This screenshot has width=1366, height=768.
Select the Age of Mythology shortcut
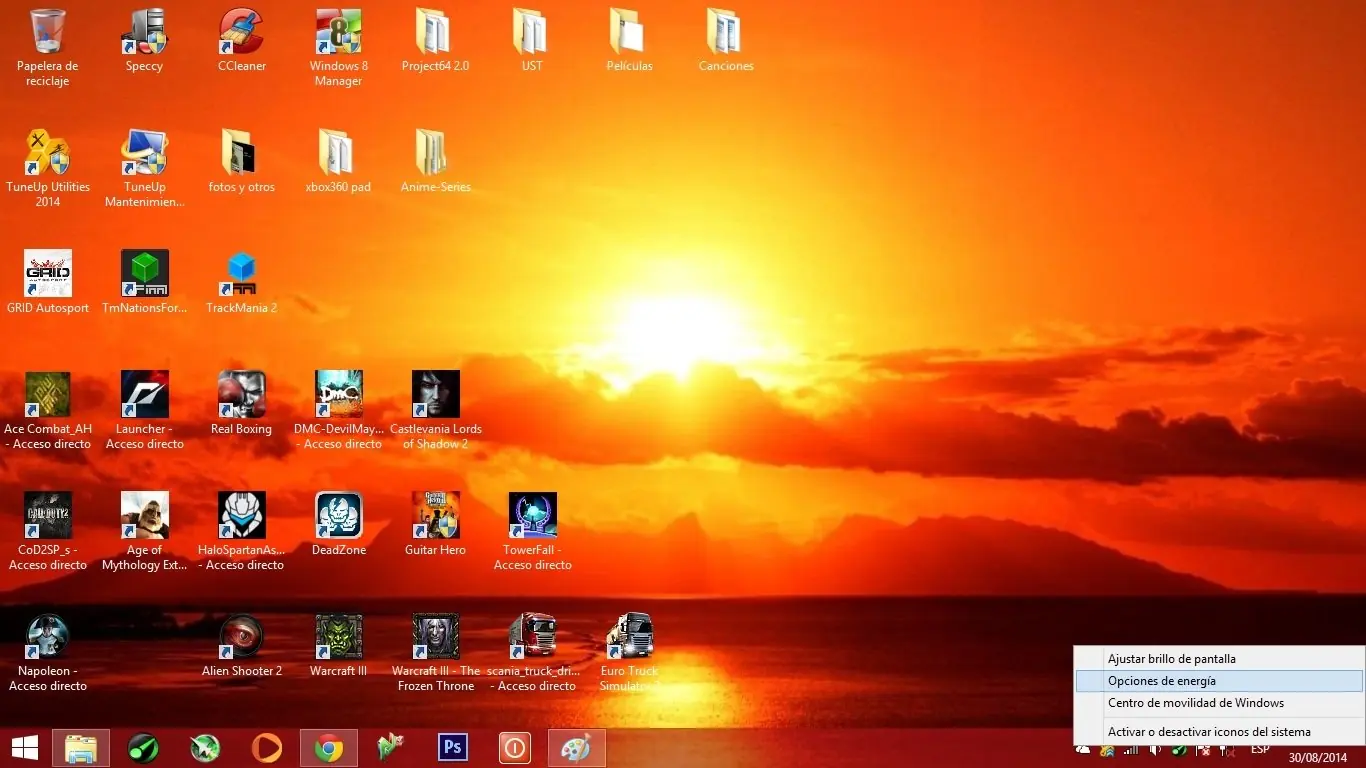pos(144,531)
